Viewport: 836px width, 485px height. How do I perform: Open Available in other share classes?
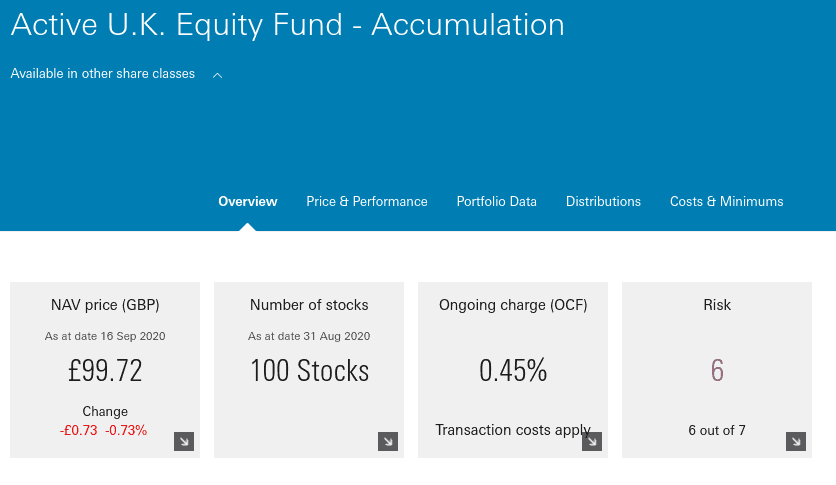[x=103, y=74]
